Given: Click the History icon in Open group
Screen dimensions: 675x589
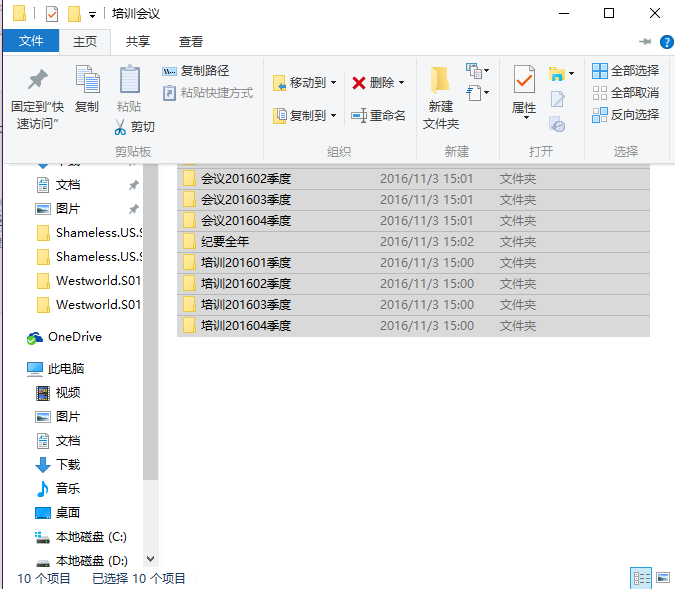Looking at the screenshot, I should pyautogui.click(x=557, y=124).
